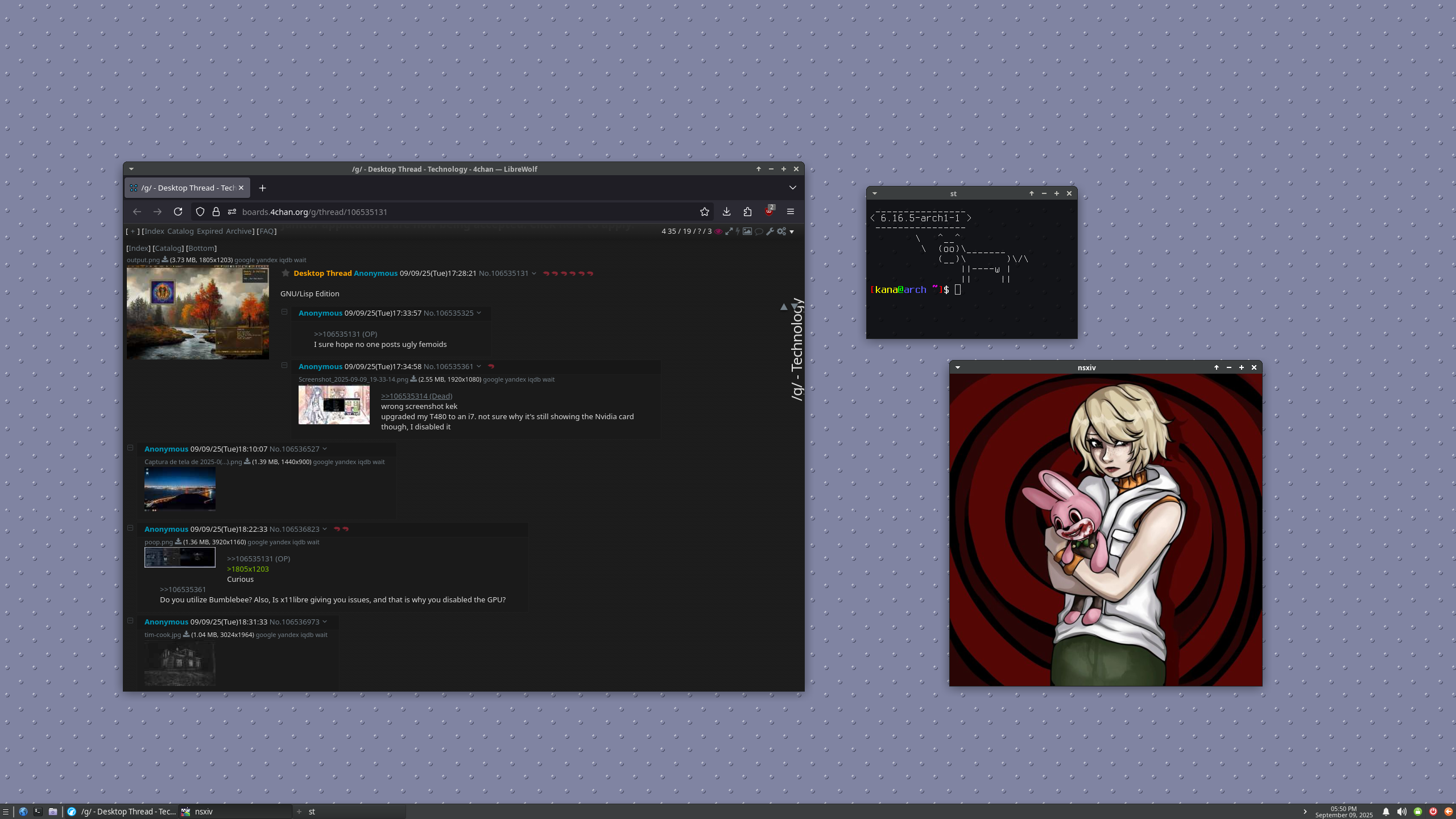Click the speech bubble QR icon

759,231
